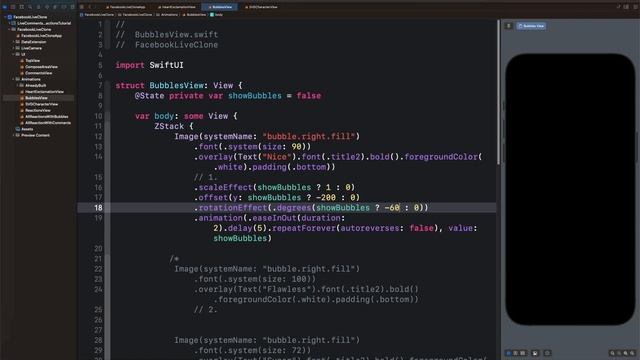Open ComposeAreaView file in navigator
640x360 pixels.
pyautogui.click(x=39, y=67)
